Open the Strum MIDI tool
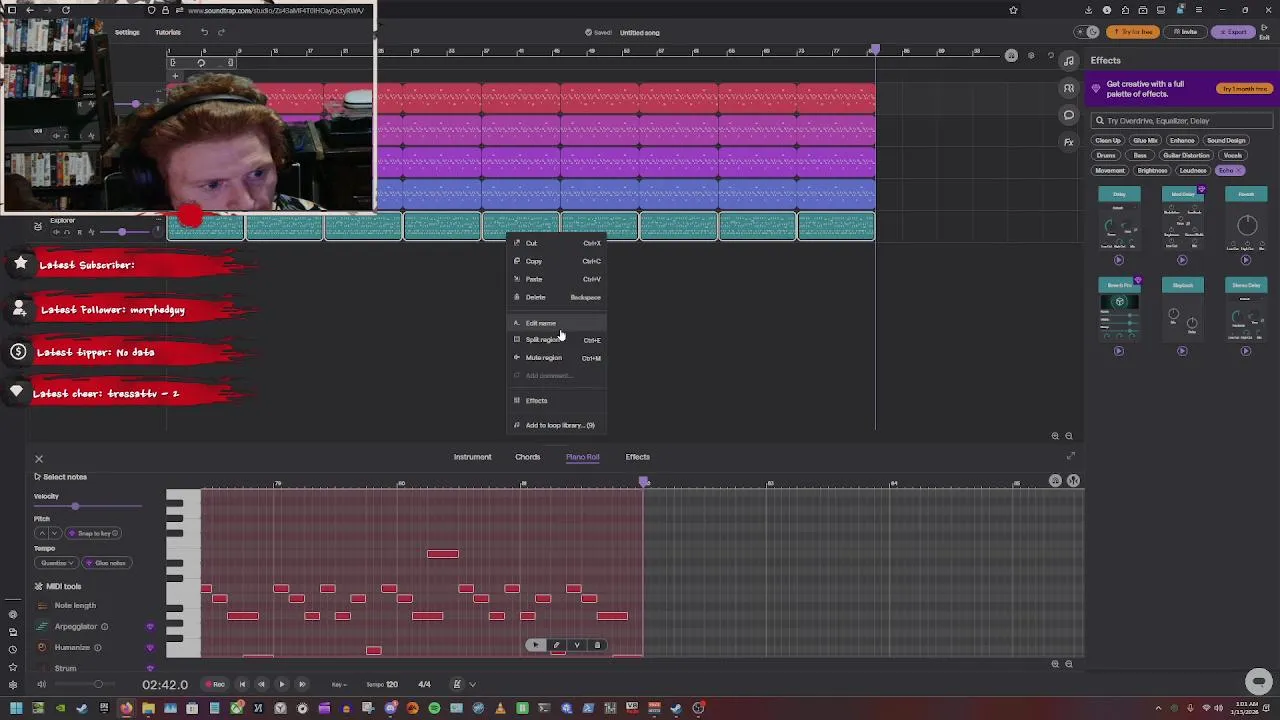 point(65,668)
